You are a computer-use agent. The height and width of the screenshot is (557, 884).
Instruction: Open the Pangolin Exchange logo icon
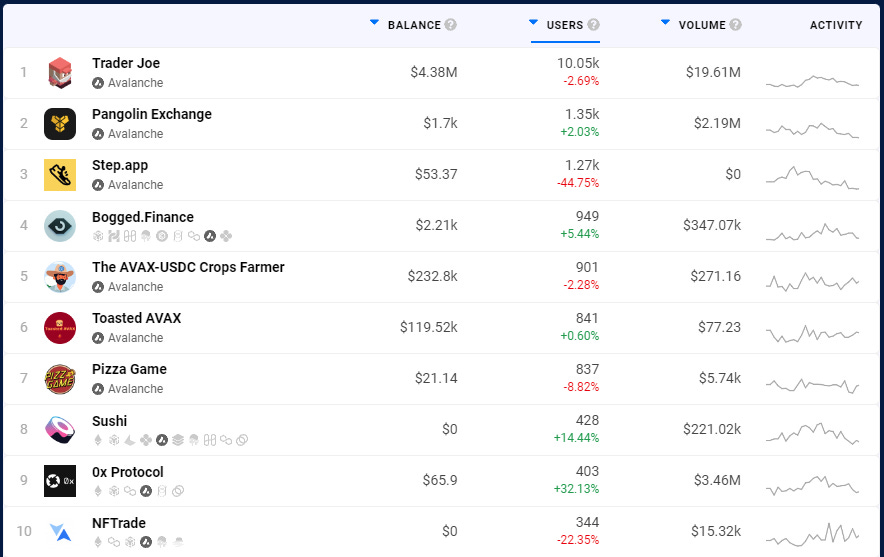coord(60,124)
